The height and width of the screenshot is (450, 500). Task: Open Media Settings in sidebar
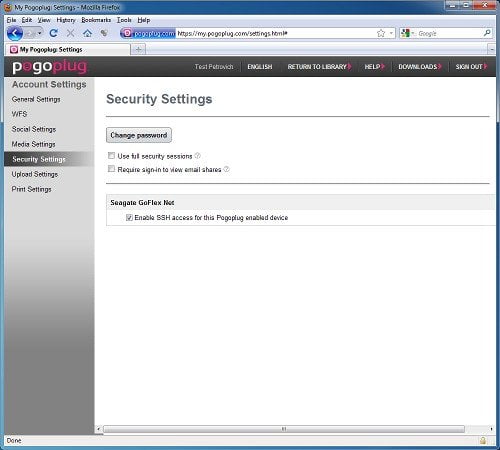[x=33, y=144]
